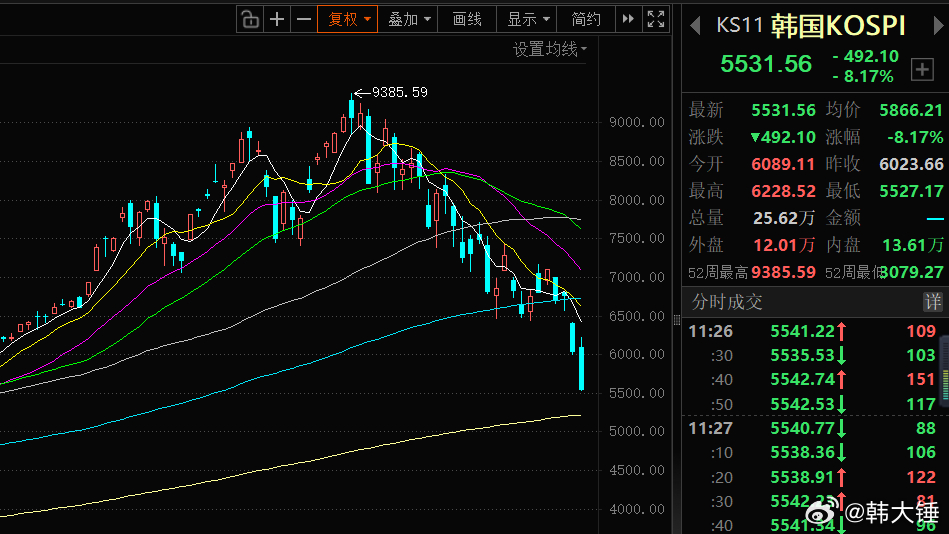Click the 外盘 12.01万 value
Viewport: 949px width, 534px height.
tap(784, 245)
